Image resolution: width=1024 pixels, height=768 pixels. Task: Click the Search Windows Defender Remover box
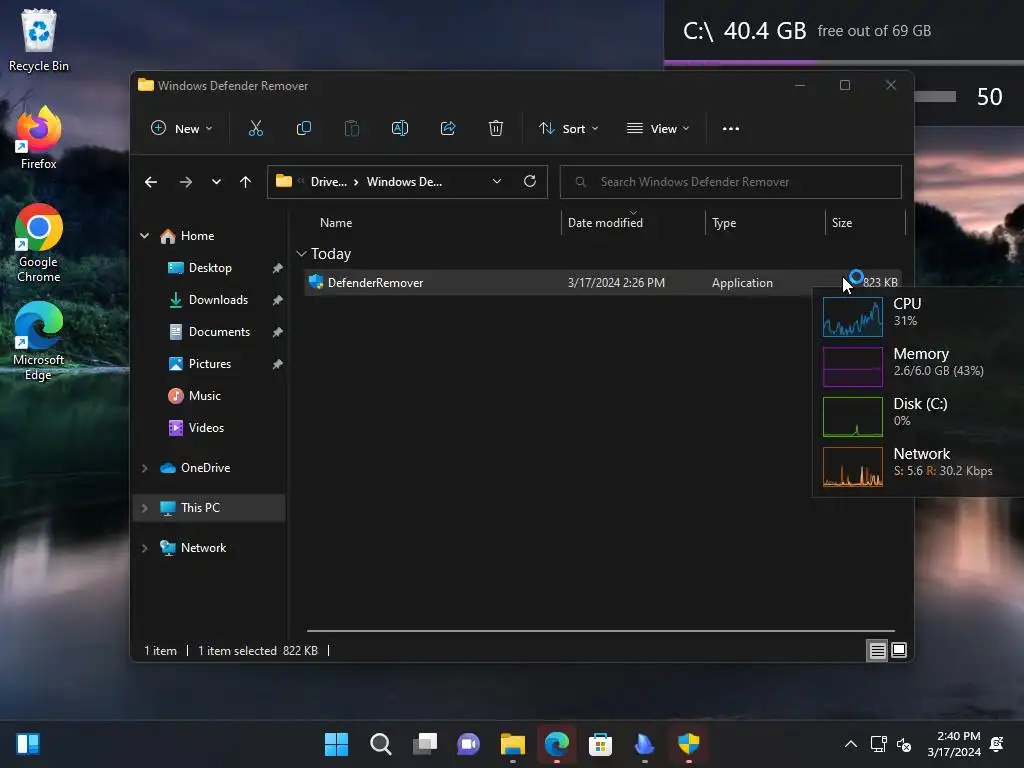tap(731, 182)
